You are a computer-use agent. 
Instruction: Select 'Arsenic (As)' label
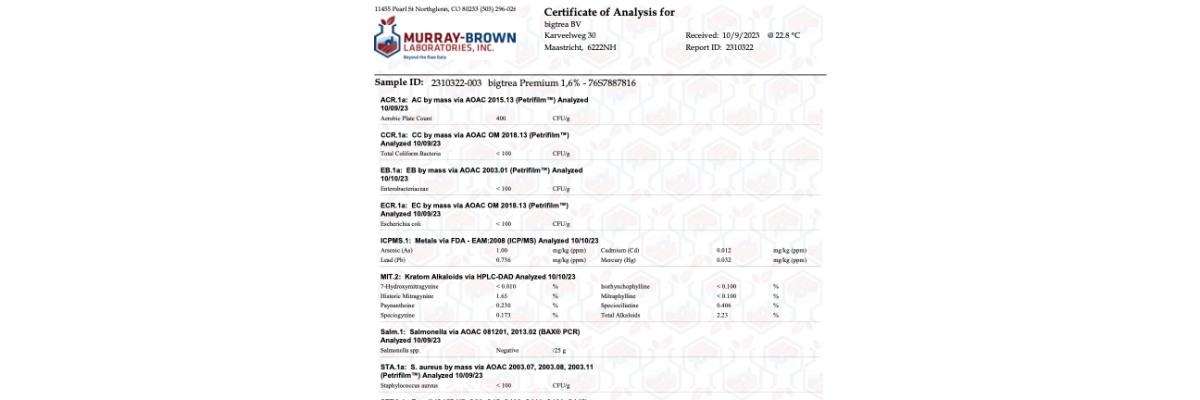[396, 249]
